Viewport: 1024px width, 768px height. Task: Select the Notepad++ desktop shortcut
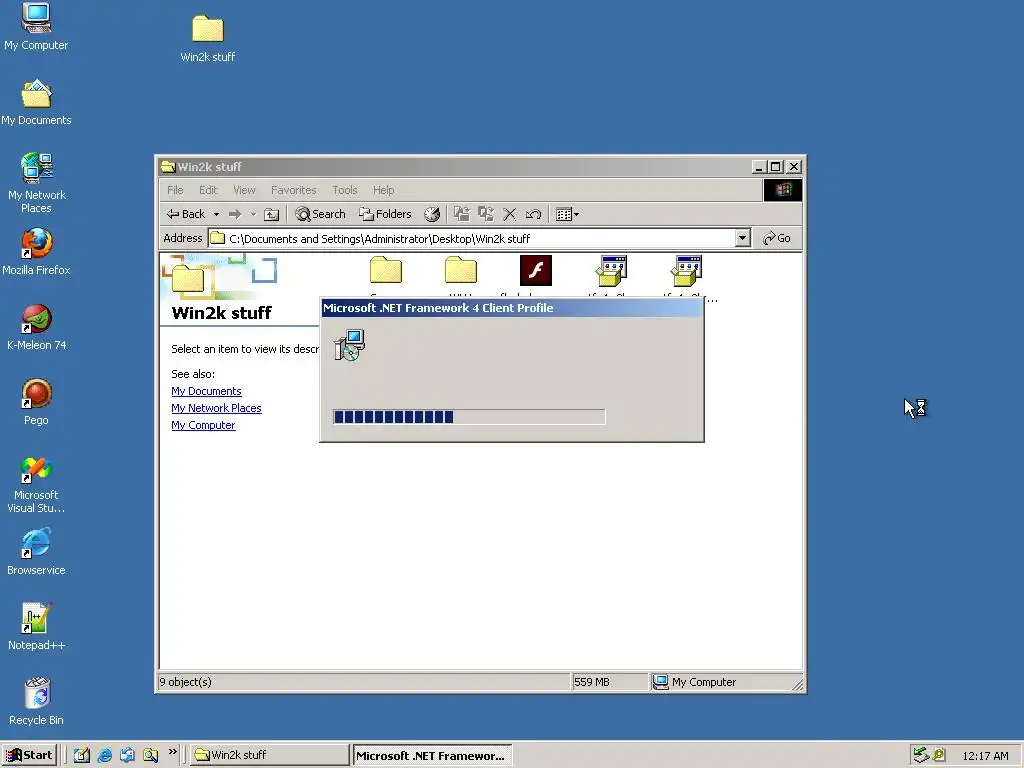36,628
